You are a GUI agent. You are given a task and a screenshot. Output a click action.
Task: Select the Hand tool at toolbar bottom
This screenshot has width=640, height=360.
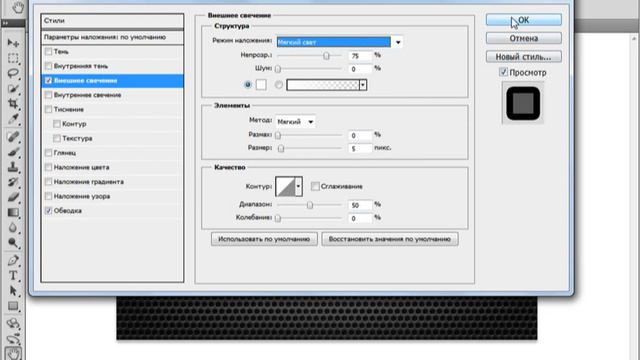[x=13, y=353]
